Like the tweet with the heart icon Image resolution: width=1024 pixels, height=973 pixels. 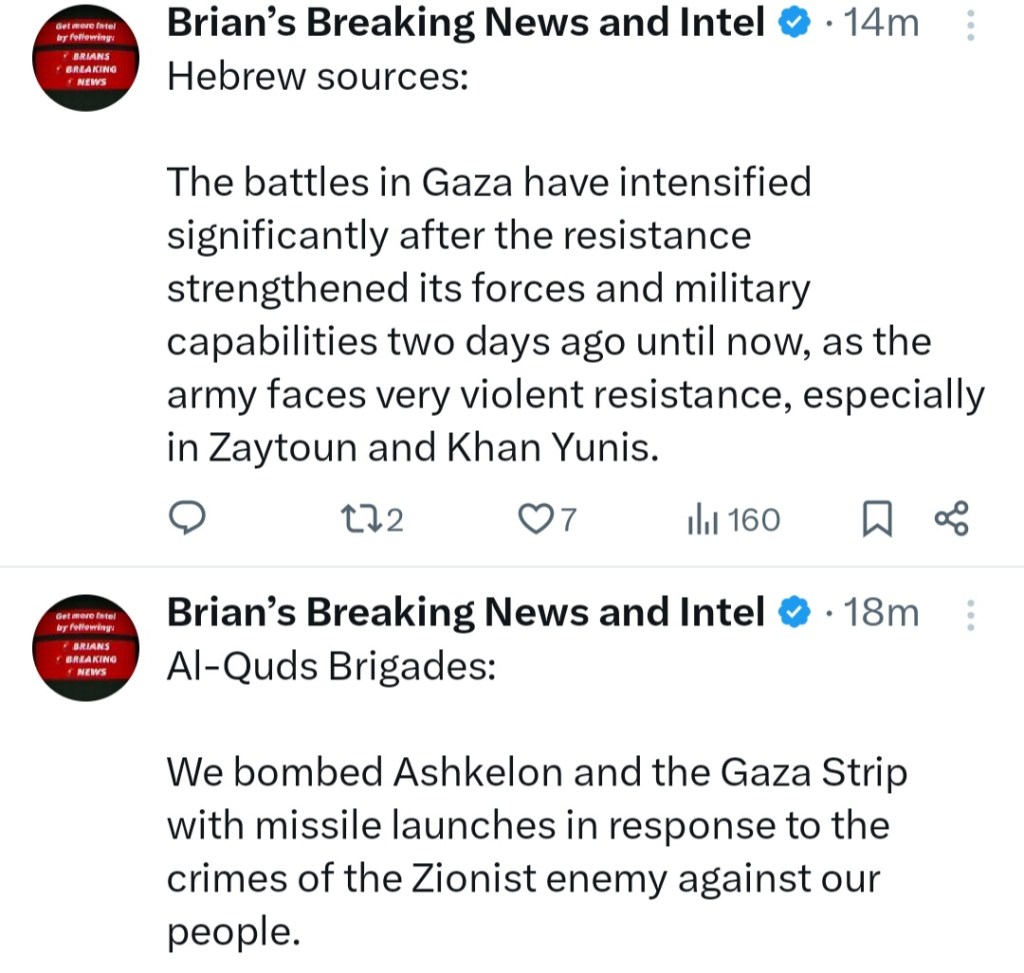(x=538, y=519)
